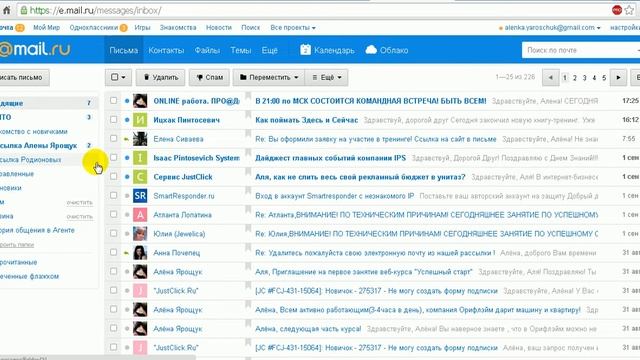Open the Переместить dropdown
The height and width of the screenshot is (360, 640).
point(269,77)
